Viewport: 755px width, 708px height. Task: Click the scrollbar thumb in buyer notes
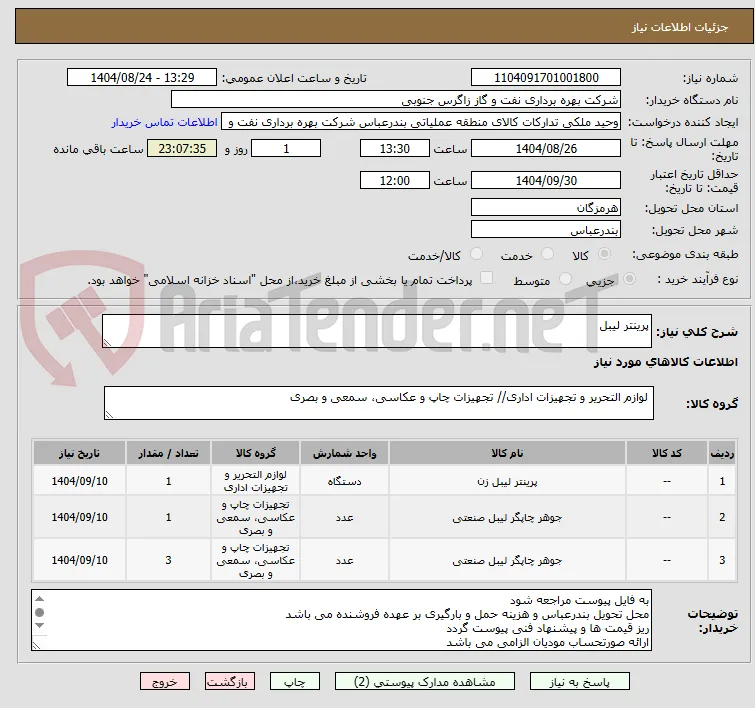click(39, 613)
